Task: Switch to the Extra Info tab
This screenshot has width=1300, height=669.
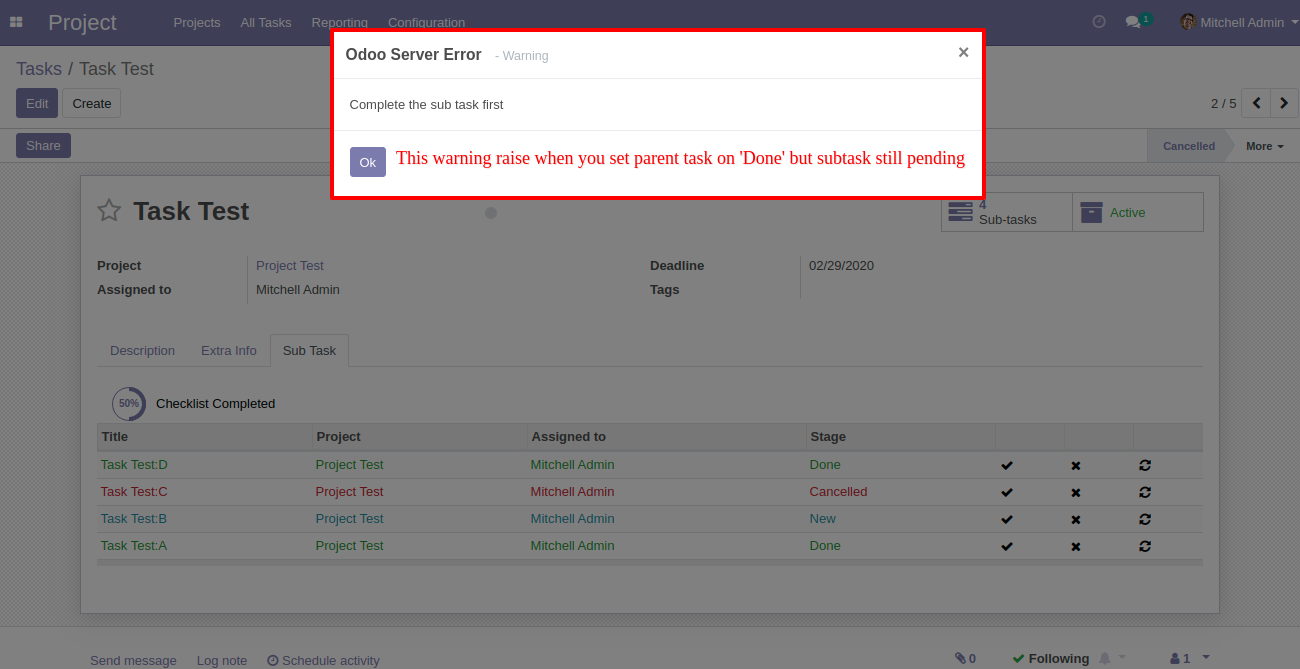Action: point(229,350)
